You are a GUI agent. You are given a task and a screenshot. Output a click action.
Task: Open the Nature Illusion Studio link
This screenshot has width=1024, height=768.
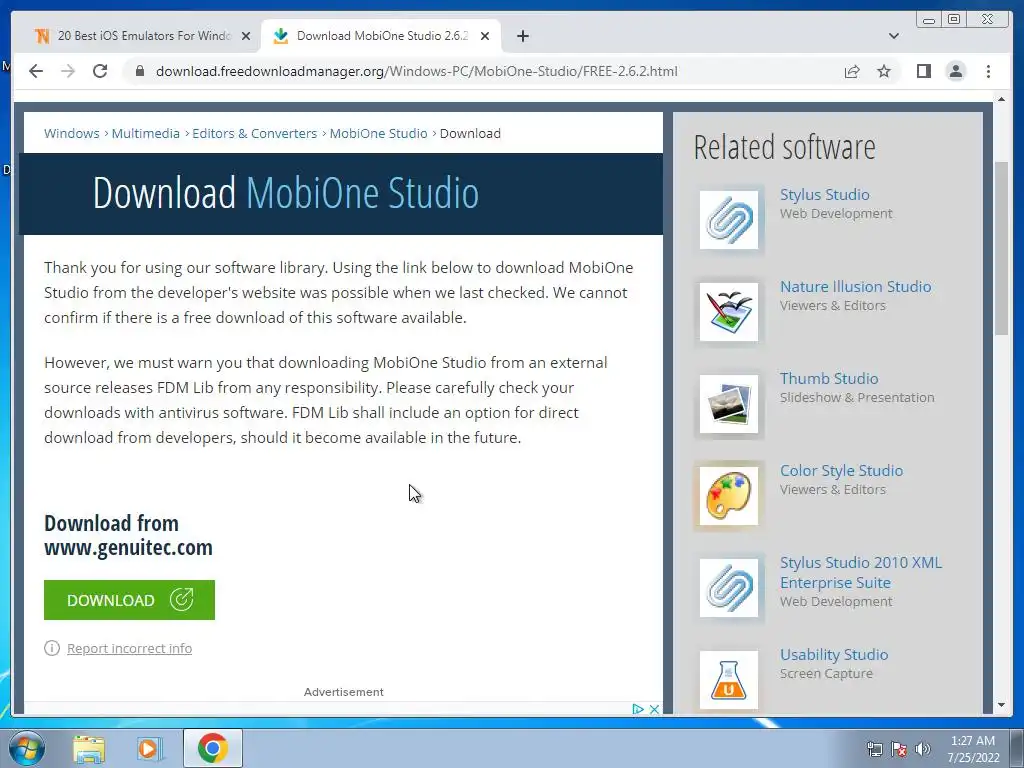pos(856,287)
